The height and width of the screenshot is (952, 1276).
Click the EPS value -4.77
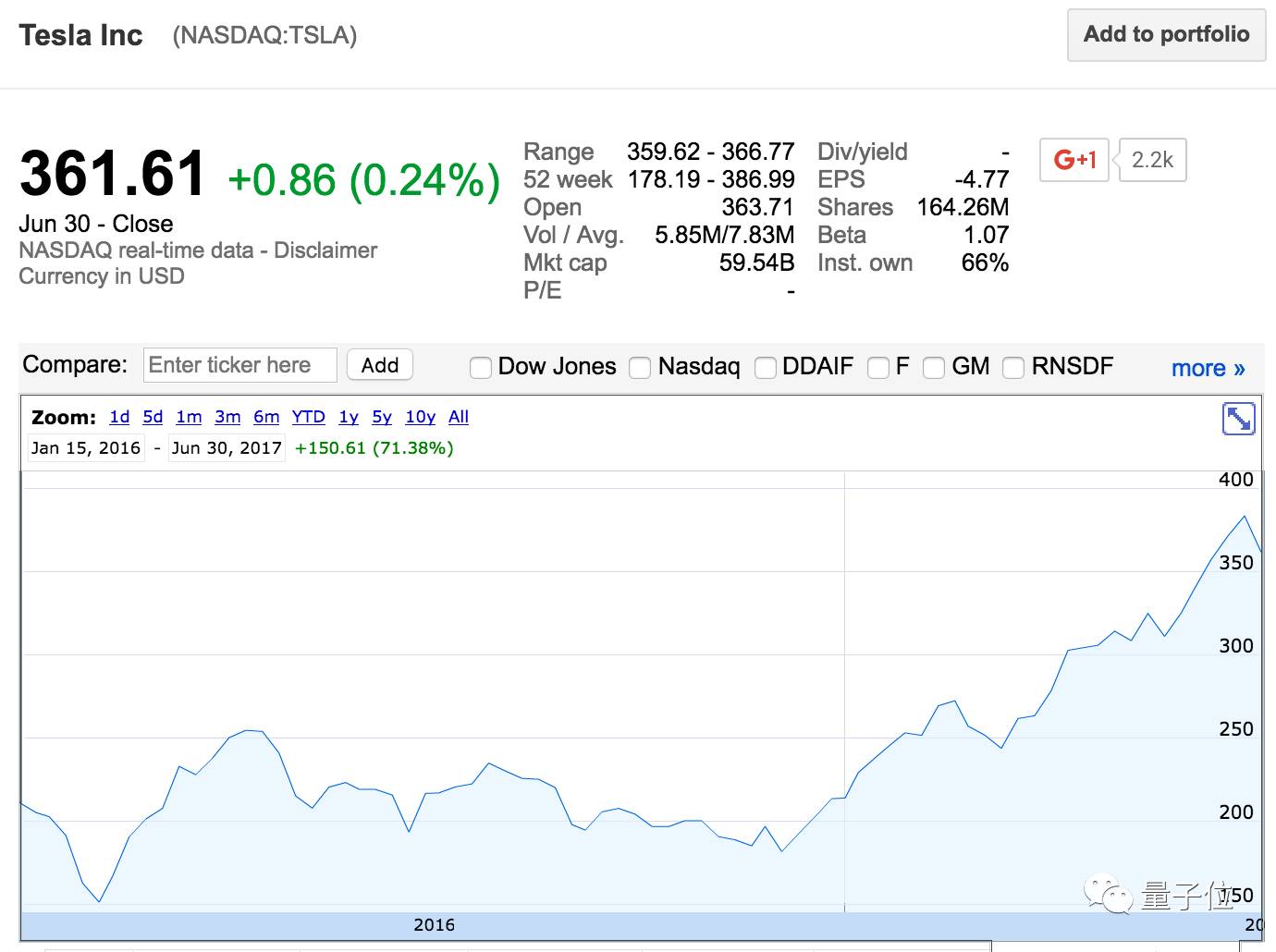pos(981,179)
